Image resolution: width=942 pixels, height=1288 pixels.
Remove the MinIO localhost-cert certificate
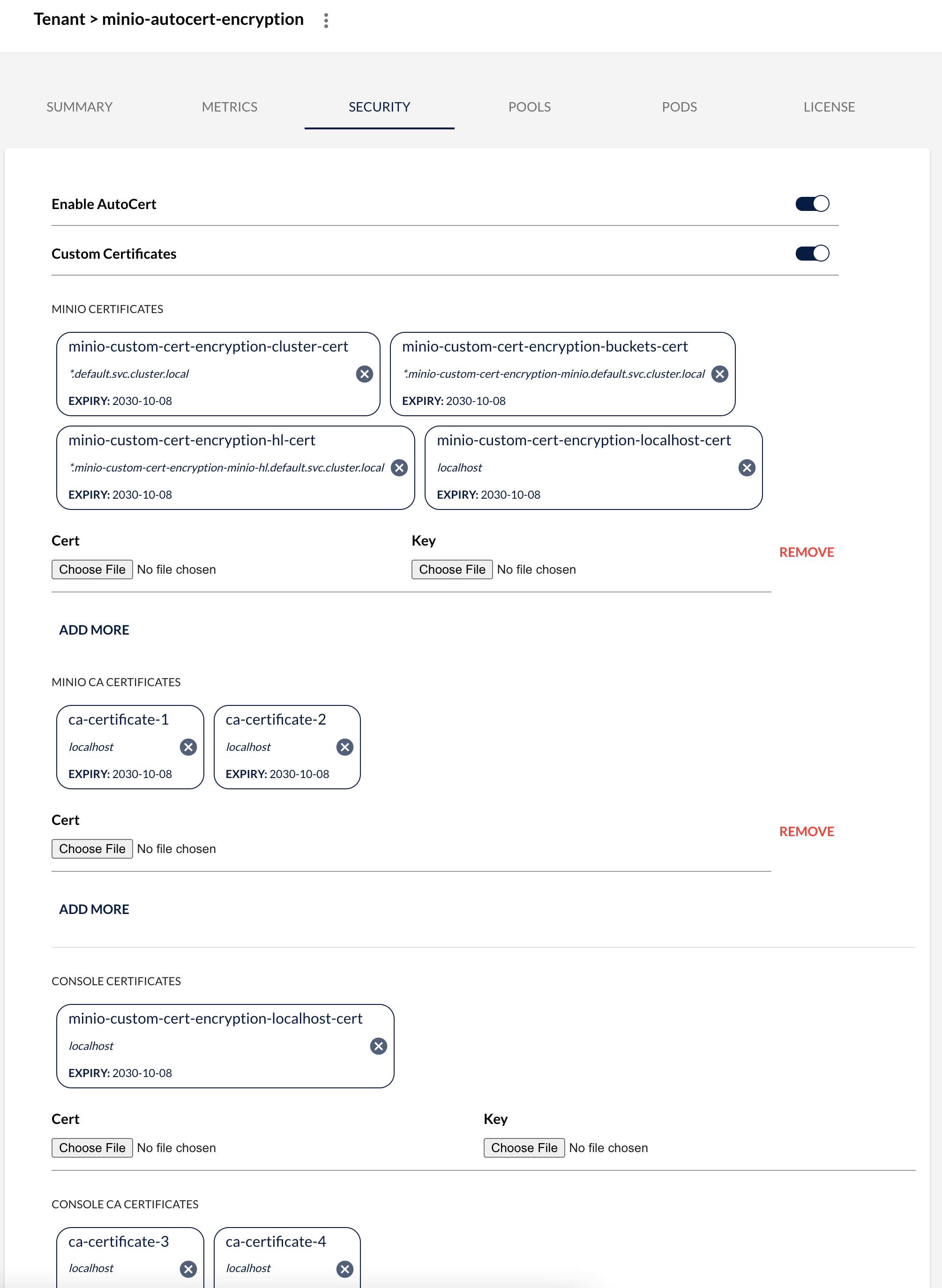click(x=747, y=468)
